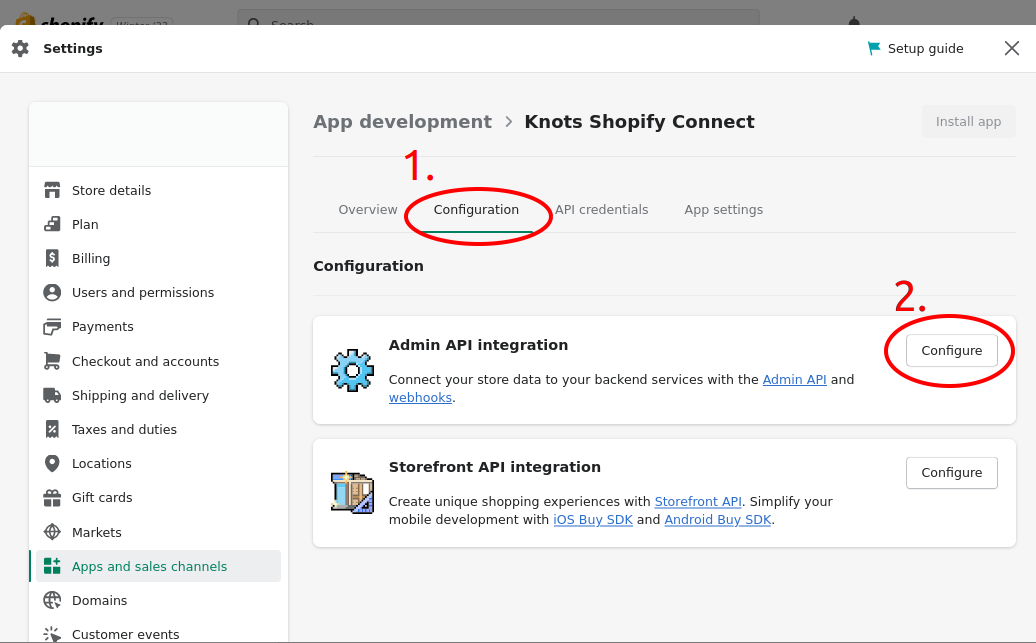Click the Domains globe icon
Viewport: 1036px width, 643px height.
52,600
